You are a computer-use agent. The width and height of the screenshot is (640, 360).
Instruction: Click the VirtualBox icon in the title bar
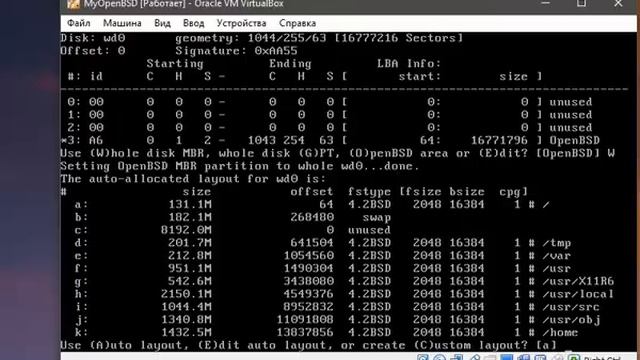[73, 4]
